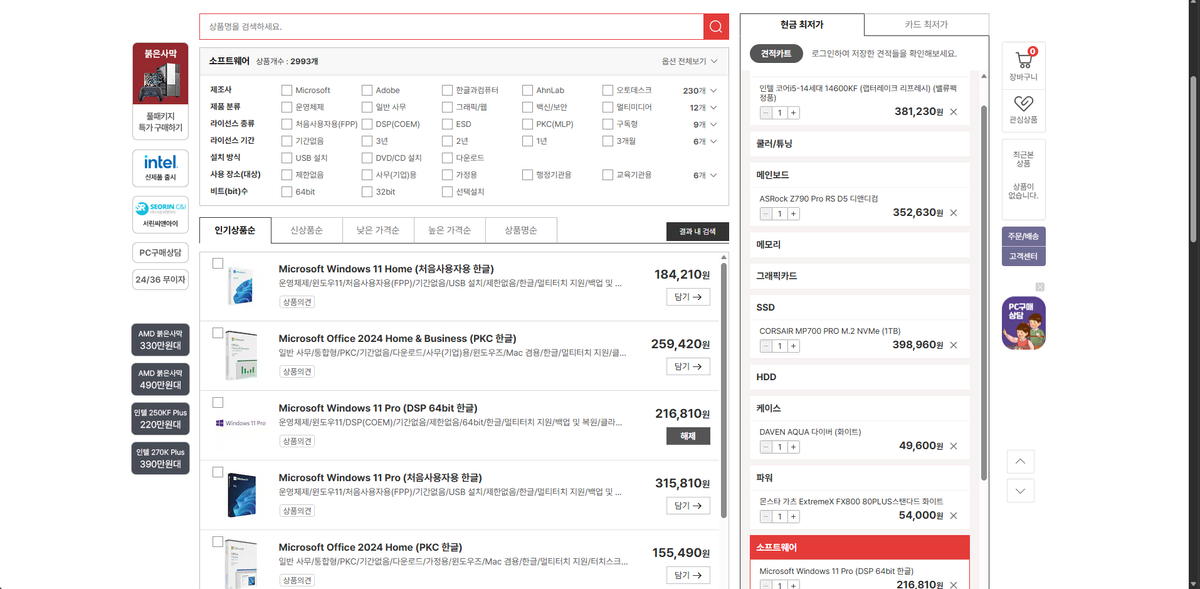Open the 붉은사막 full package banner
Screen dimensions: 1200x589
click(160, 91)
